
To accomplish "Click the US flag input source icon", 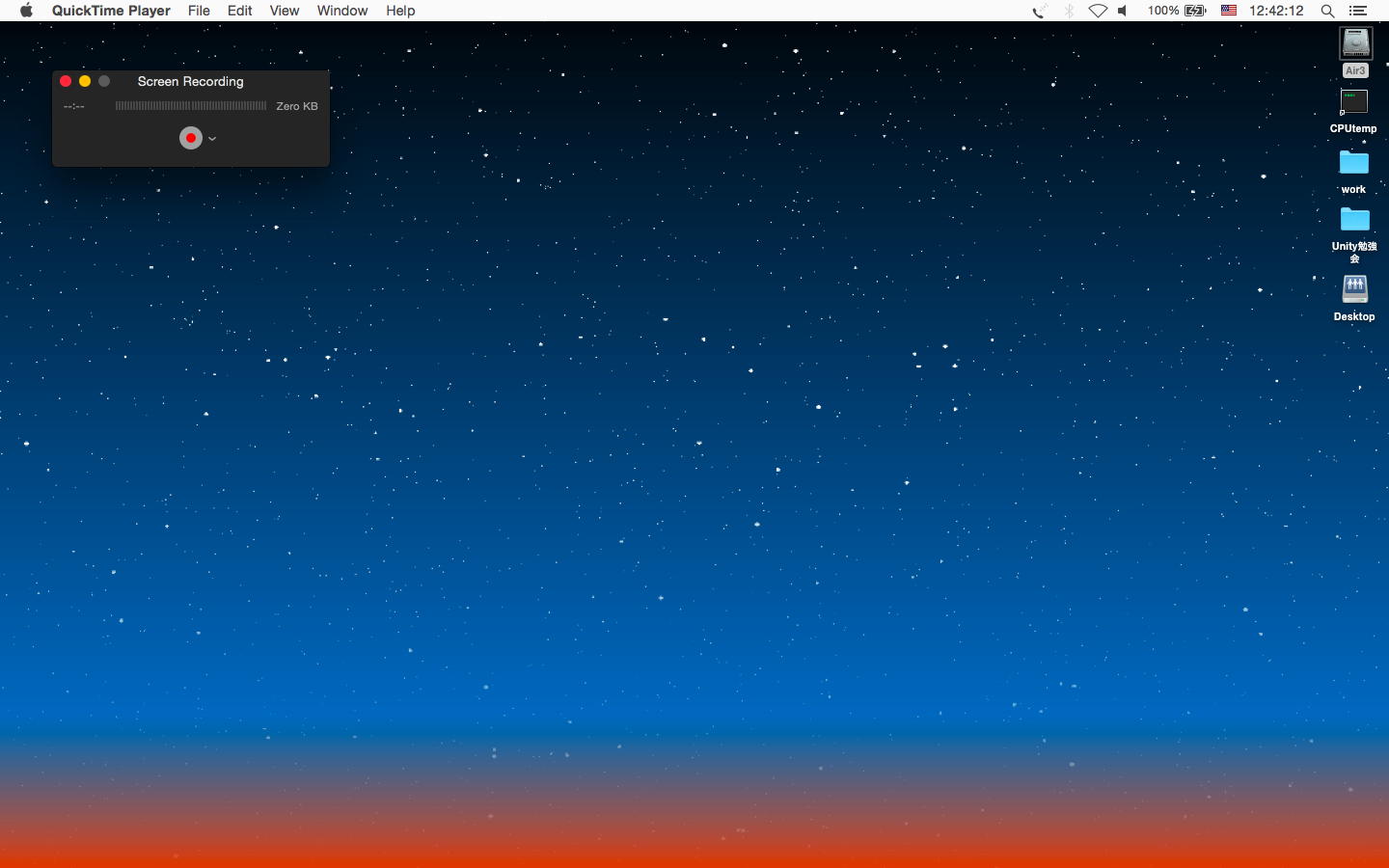I will 1229,11.
